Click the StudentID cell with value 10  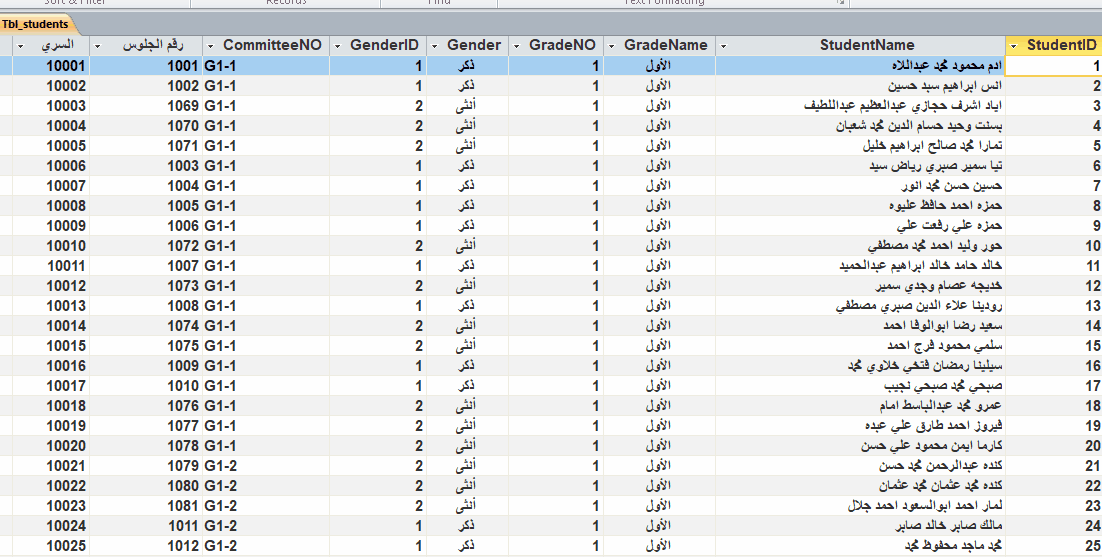coord(1052,246)
